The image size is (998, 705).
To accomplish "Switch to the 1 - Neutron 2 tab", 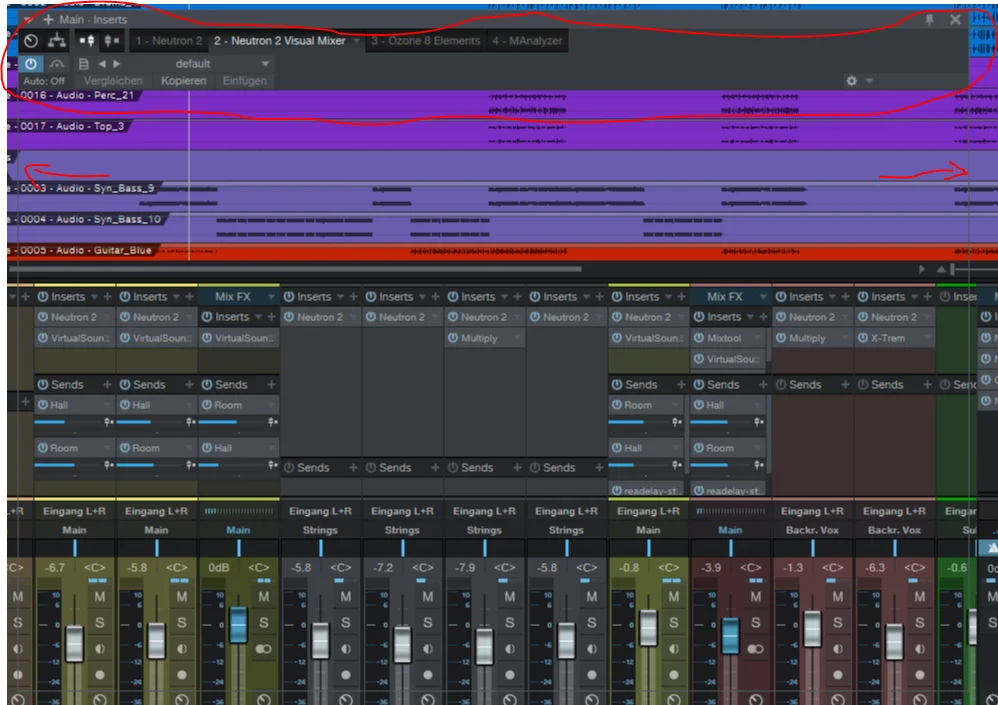I will click(169, 41).
